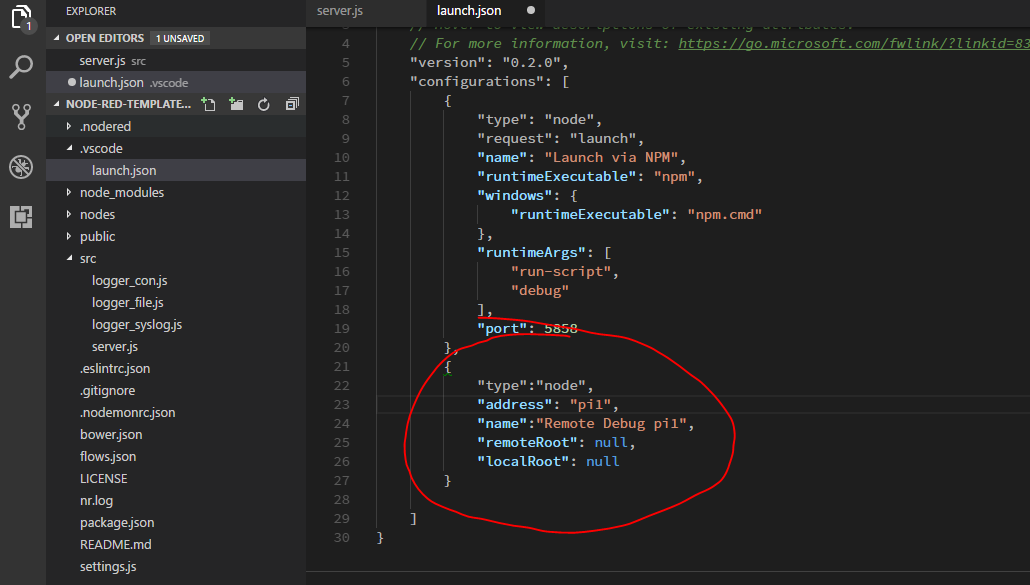The image size is (1030, 585).
Task: Open the Search view icon
Action: coord(21,67)
